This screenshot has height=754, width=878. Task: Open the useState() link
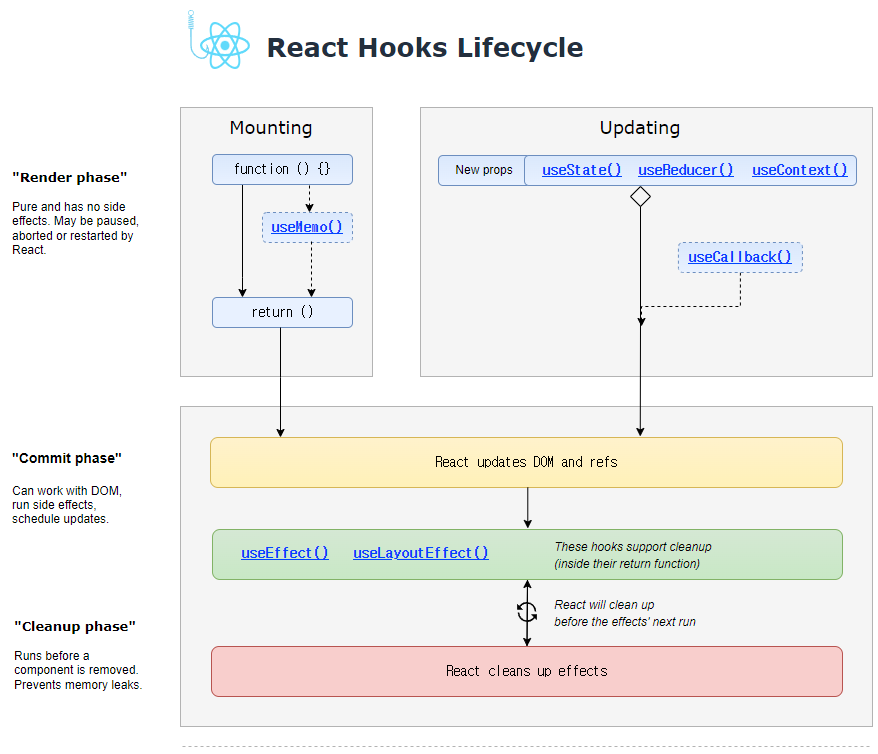tap(582, 170)
